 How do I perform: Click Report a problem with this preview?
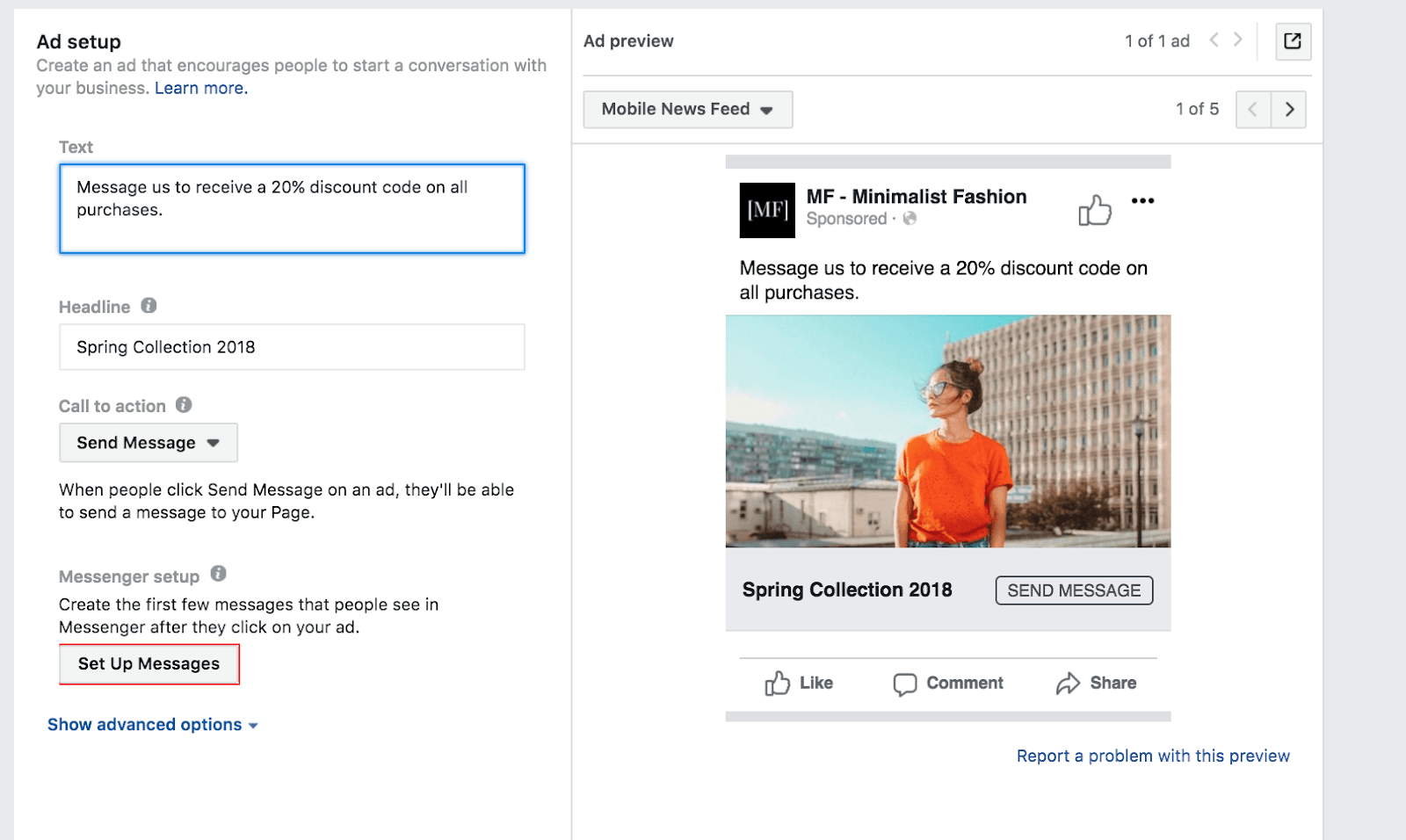[x=1152, y=757]
